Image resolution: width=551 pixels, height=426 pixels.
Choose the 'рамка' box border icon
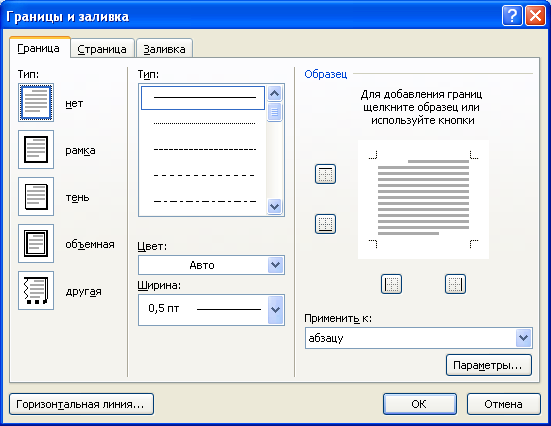coord(36,150)
